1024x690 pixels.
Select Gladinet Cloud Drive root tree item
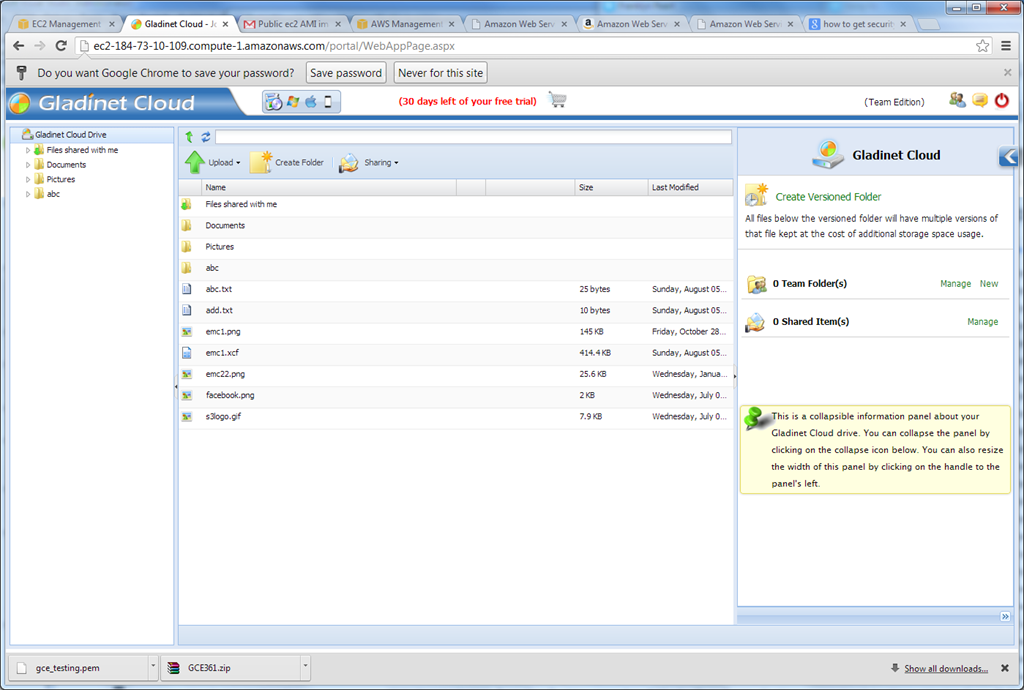(71, 134)
